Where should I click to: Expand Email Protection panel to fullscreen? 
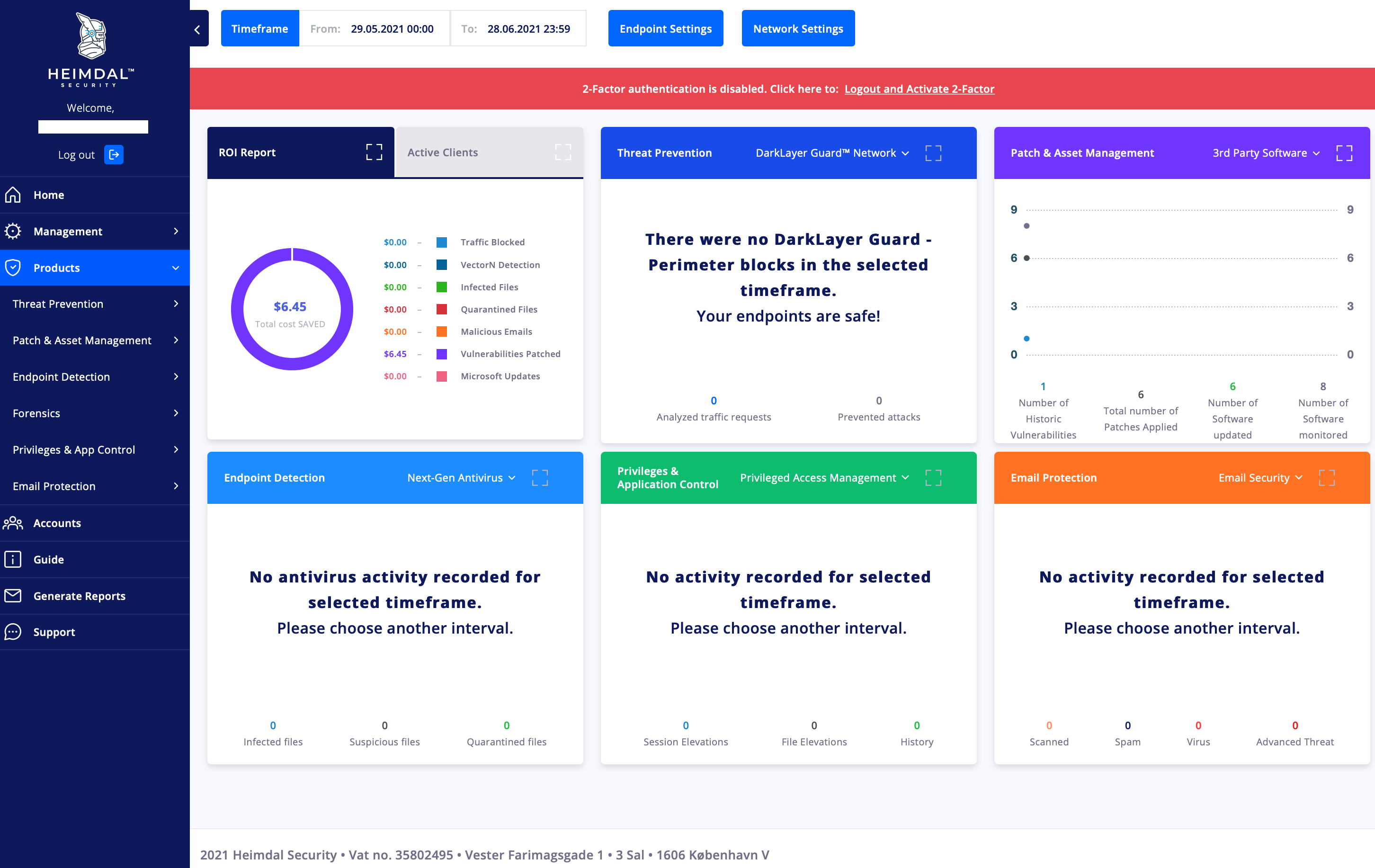1326,477
